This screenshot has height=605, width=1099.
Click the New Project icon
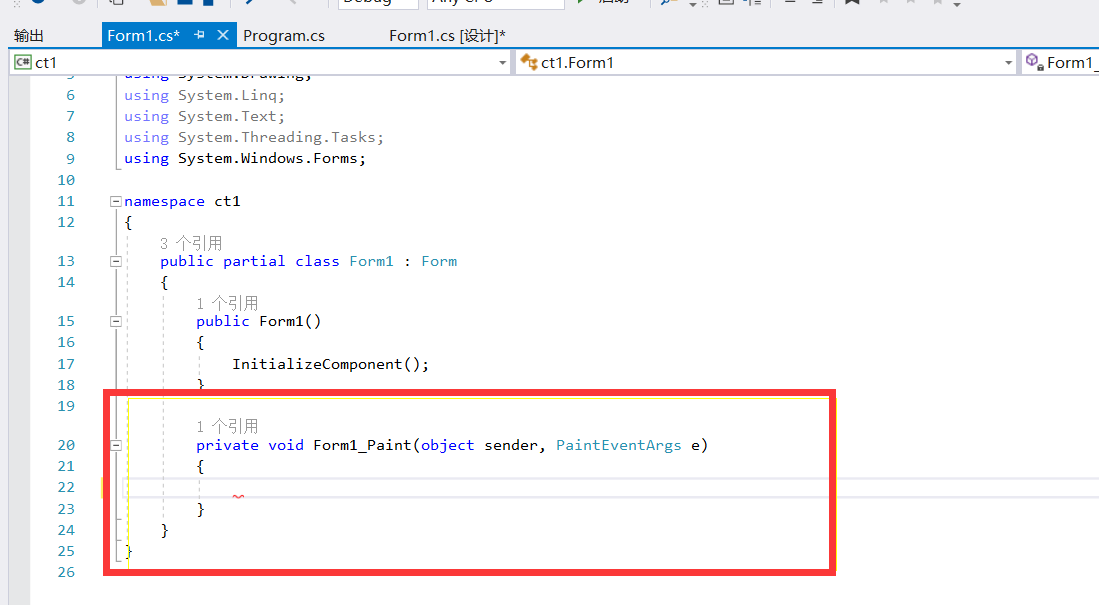(113, 5)
